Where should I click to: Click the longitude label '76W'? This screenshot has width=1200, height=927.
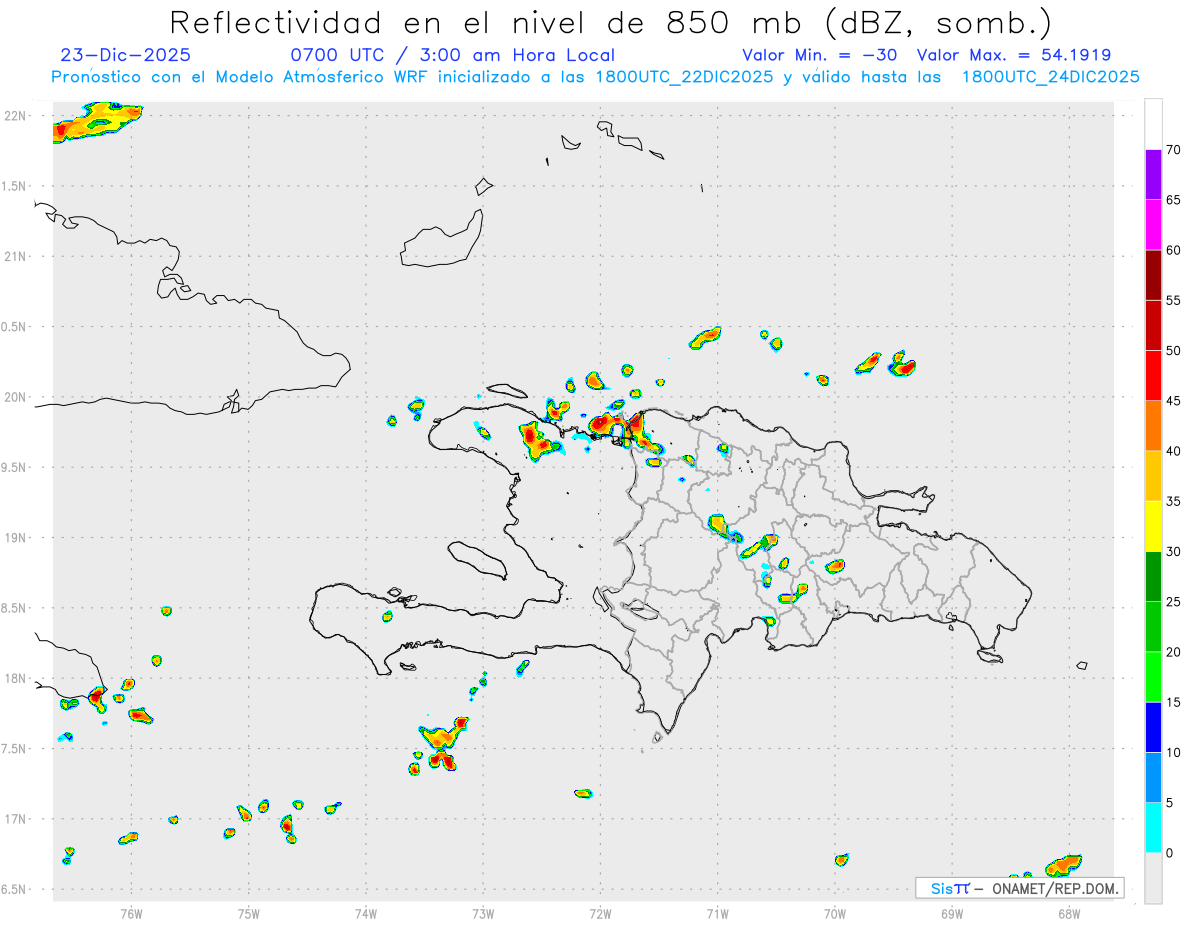131,913
